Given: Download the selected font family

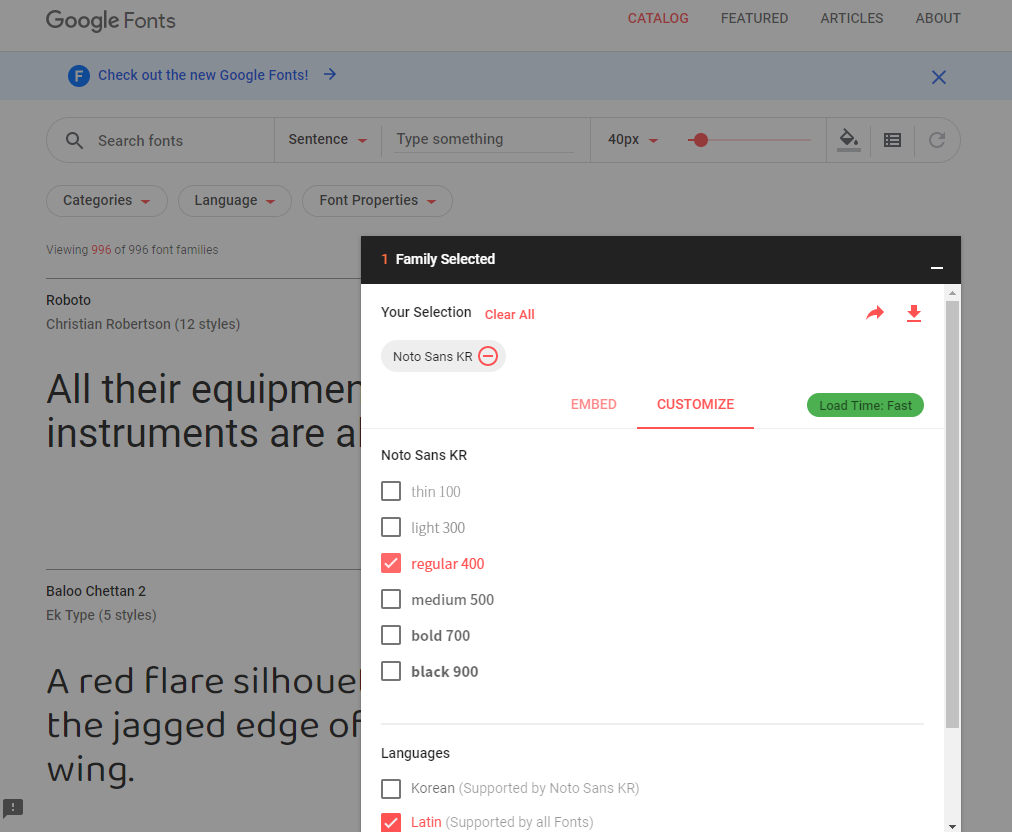Looking at the screenshot, I should coord(914,314).
